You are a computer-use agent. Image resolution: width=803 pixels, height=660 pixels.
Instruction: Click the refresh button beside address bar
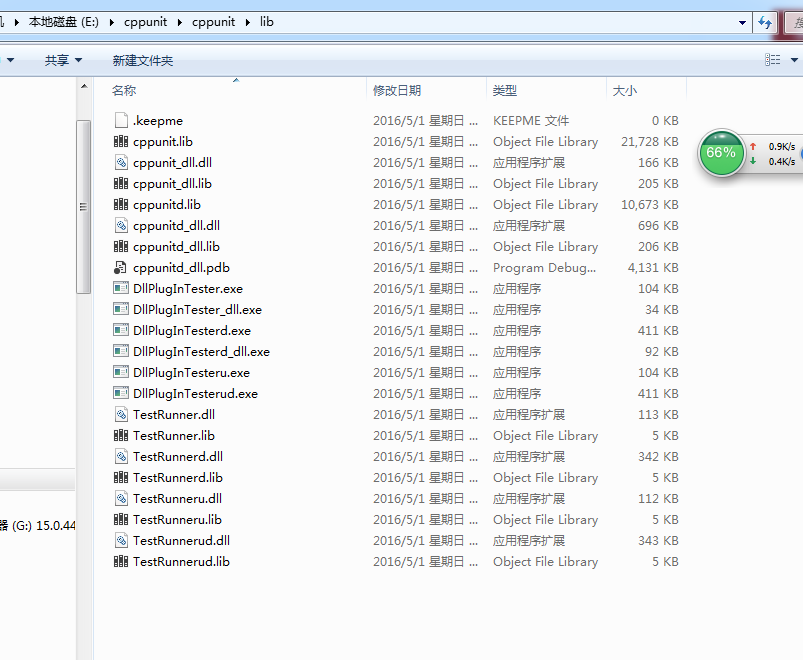click(765, 23)
